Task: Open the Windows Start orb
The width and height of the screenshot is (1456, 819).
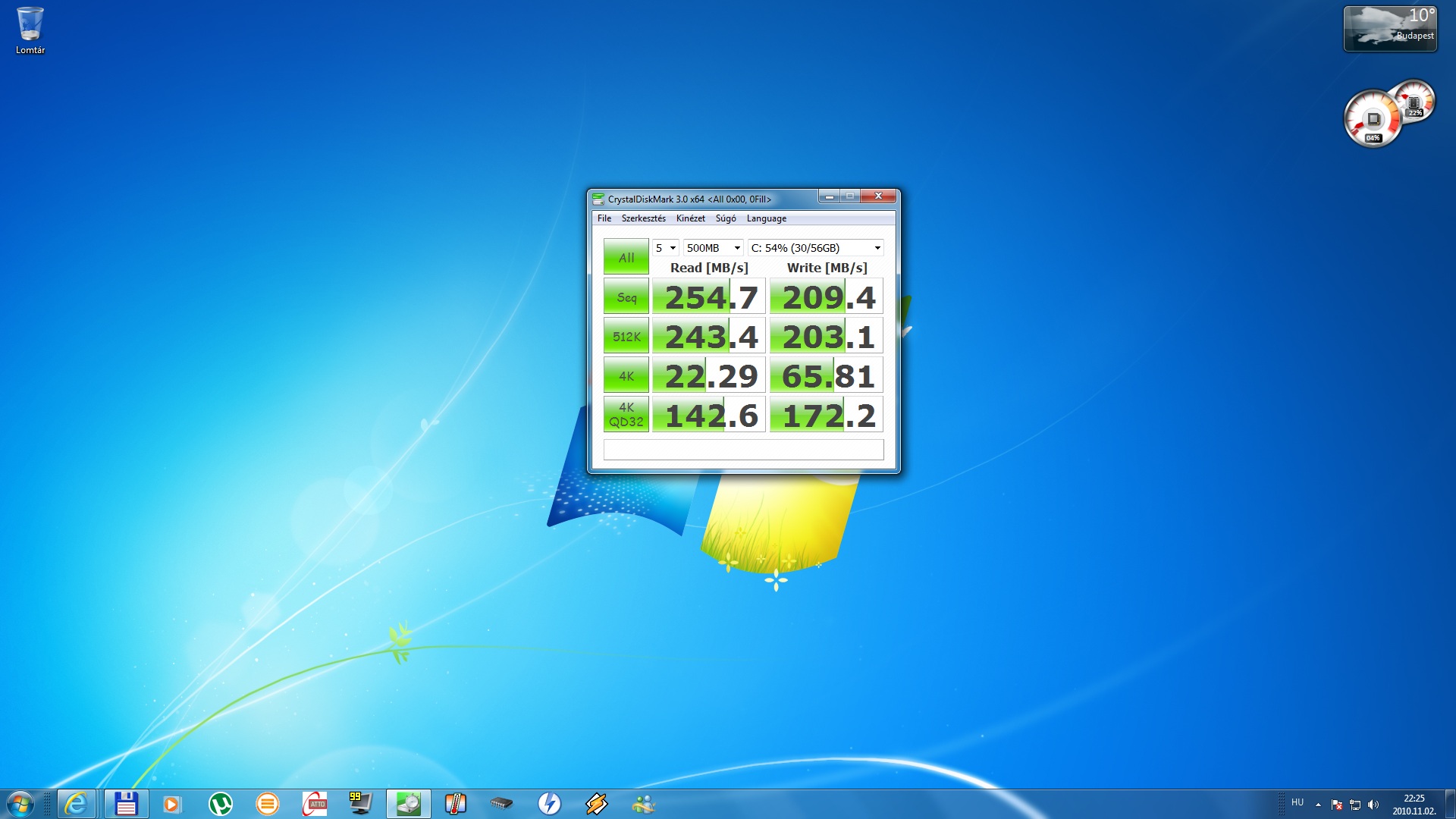Action: tap(20, 804)
